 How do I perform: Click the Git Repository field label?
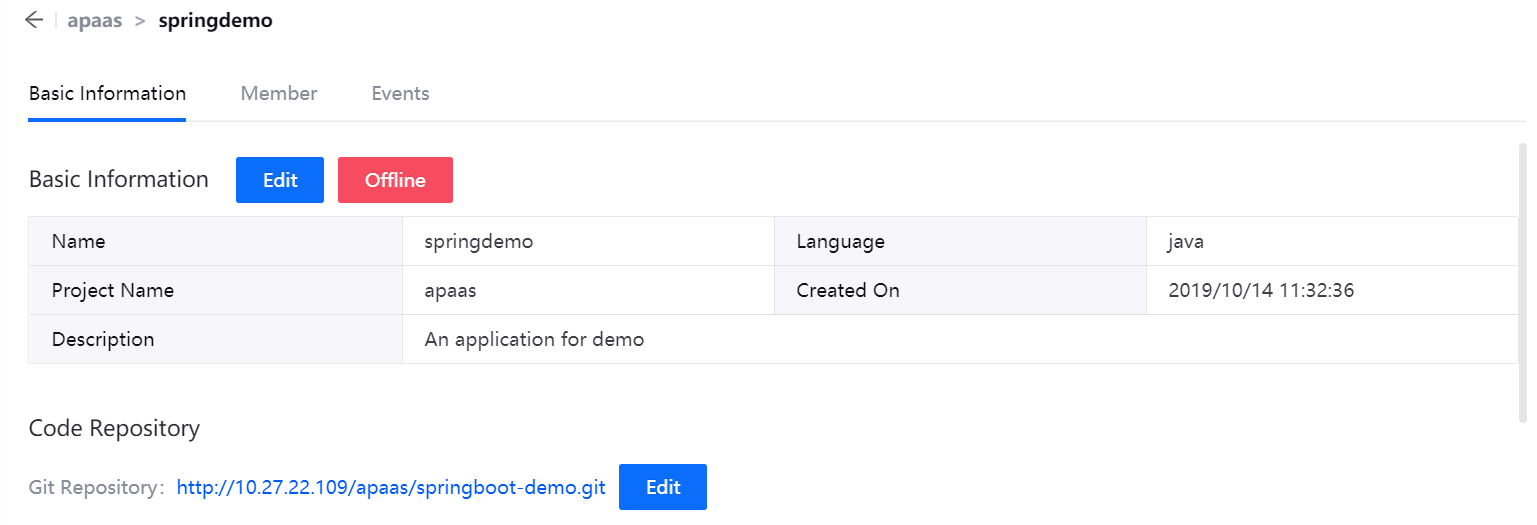click(96, 488)
